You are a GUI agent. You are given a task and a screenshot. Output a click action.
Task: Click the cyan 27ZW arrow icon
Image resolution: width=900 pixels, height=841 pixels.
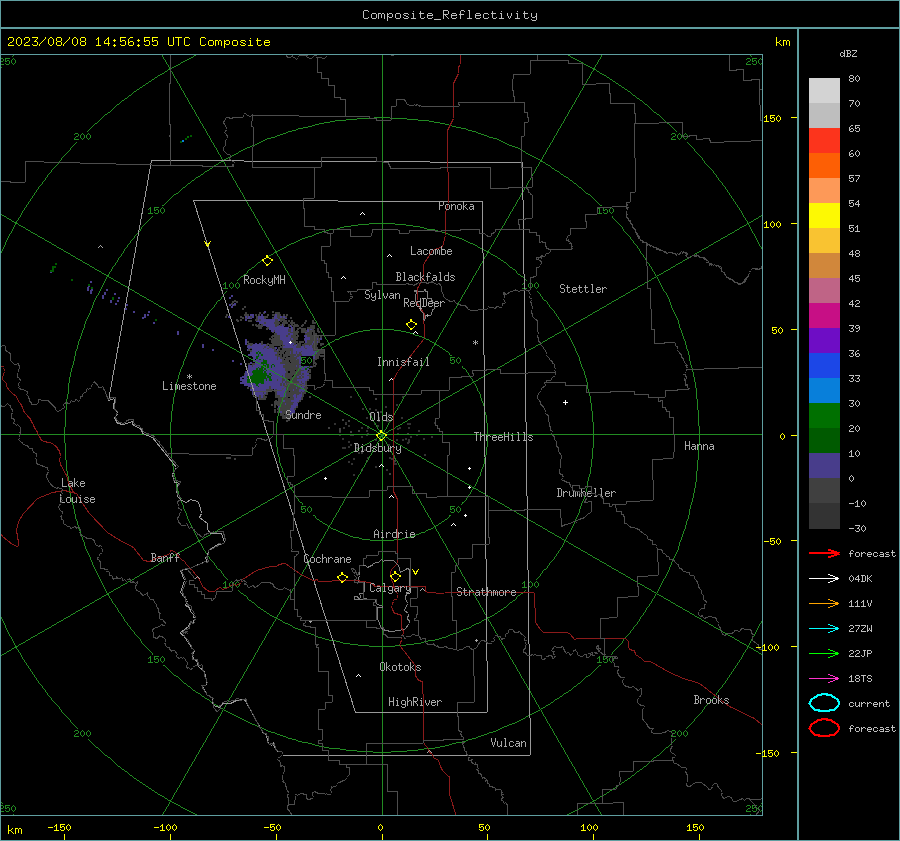824,629
